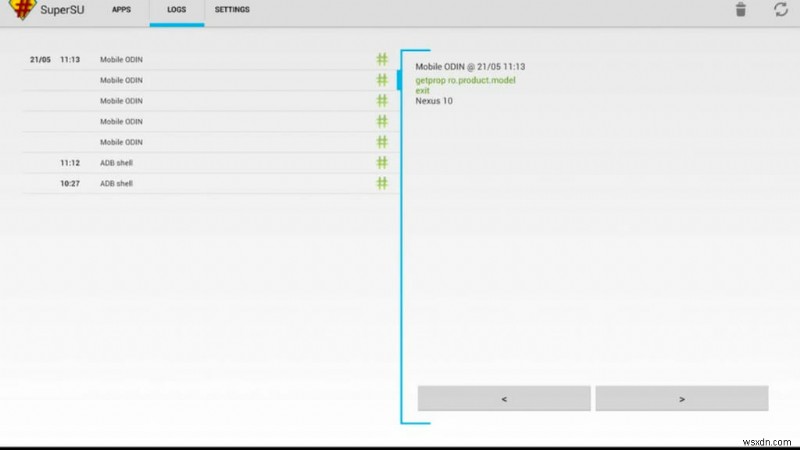Image resolution: width=800 pixels, height=450 pixels.
Task: Go to previous log with < button
Action: coord(504,398)
